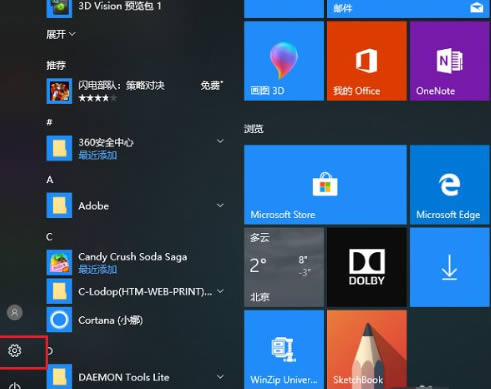This screenshot has height=389, width=491.
Task: Expand the 360安全中心 folder chevron
Action: pyautogui.click(x=220, y=141)
